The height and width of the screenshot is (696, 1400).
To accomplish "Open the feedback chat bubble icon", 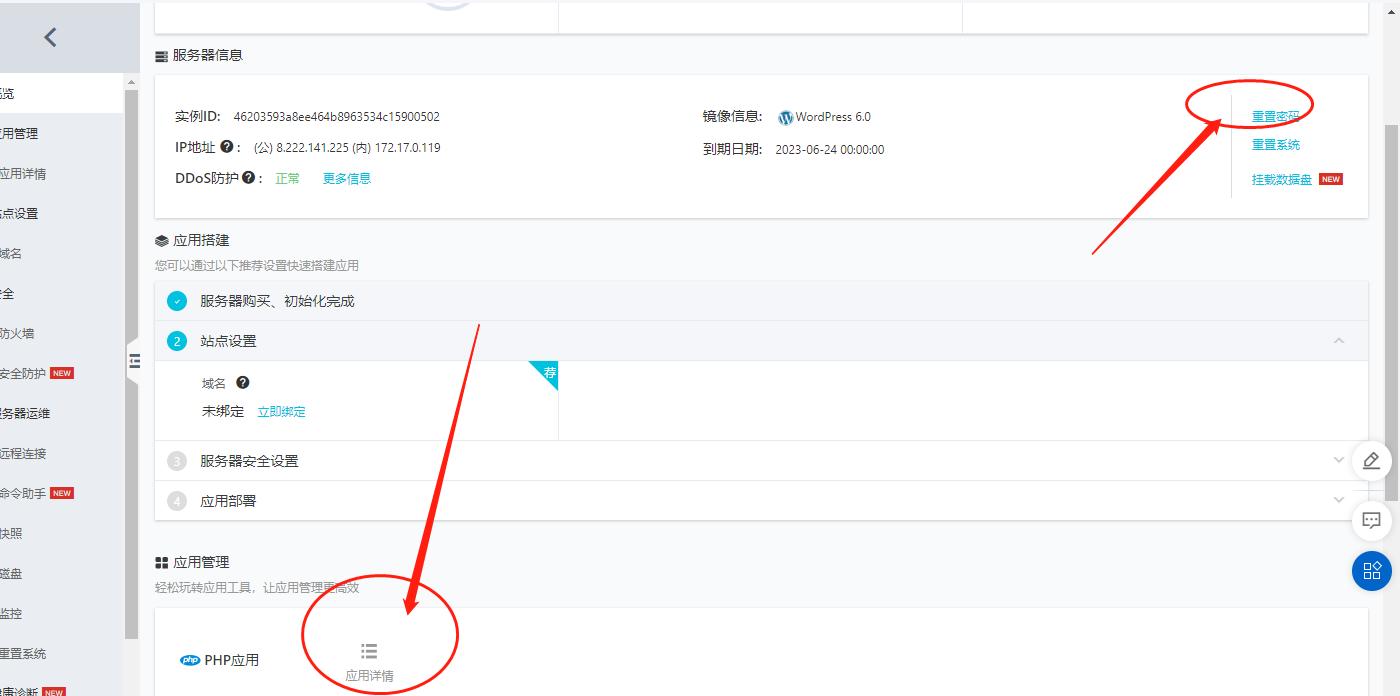I will (1371, 520).
